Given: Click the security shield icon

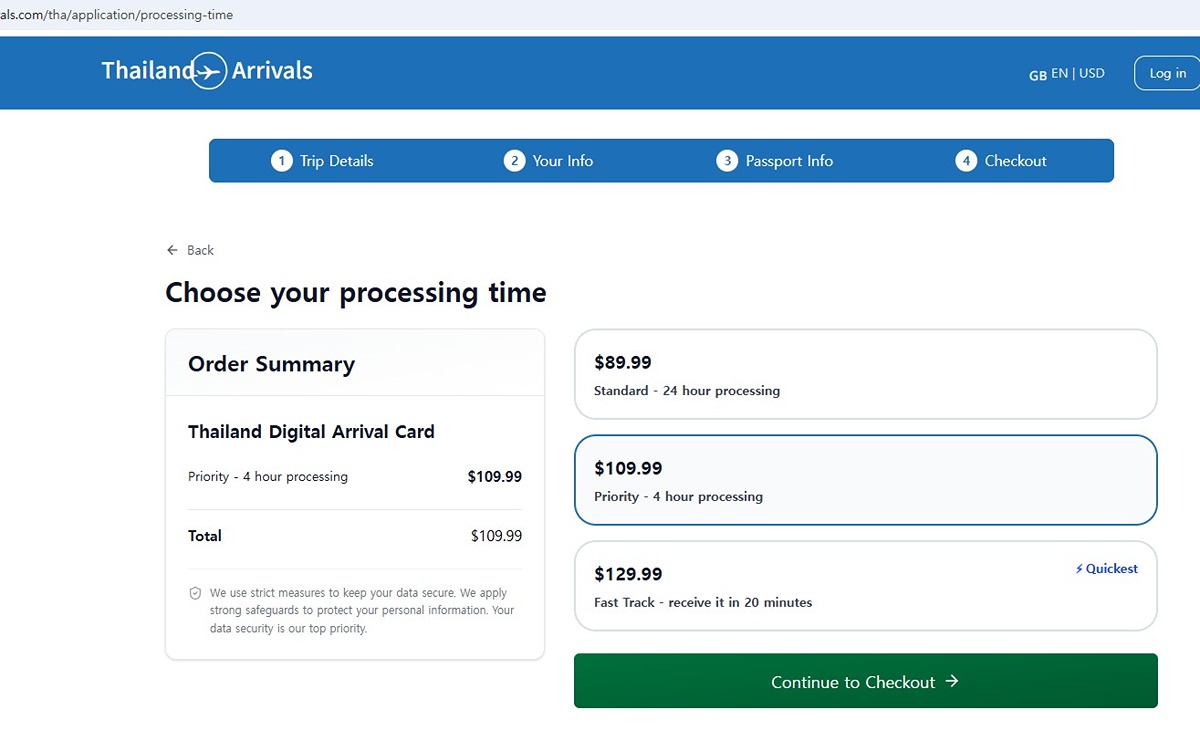Looking at the screenshot, I should click(x=196, y=593).
